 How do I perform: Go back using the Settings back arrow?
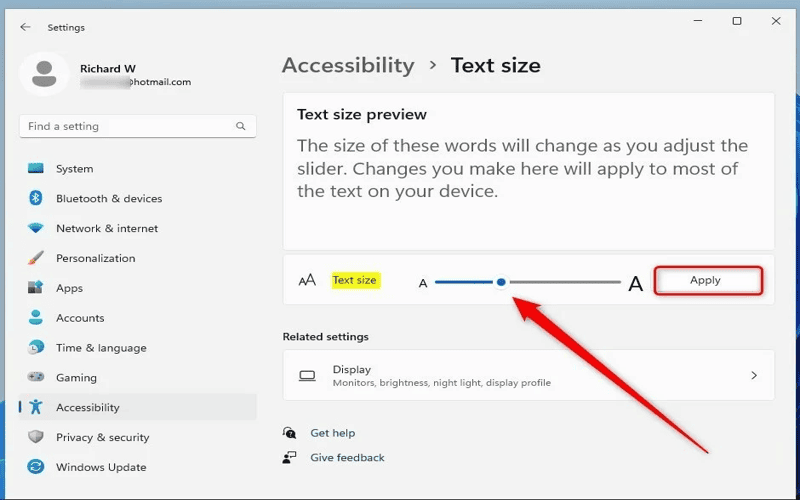pyautogui.click(x=25, y=27)
